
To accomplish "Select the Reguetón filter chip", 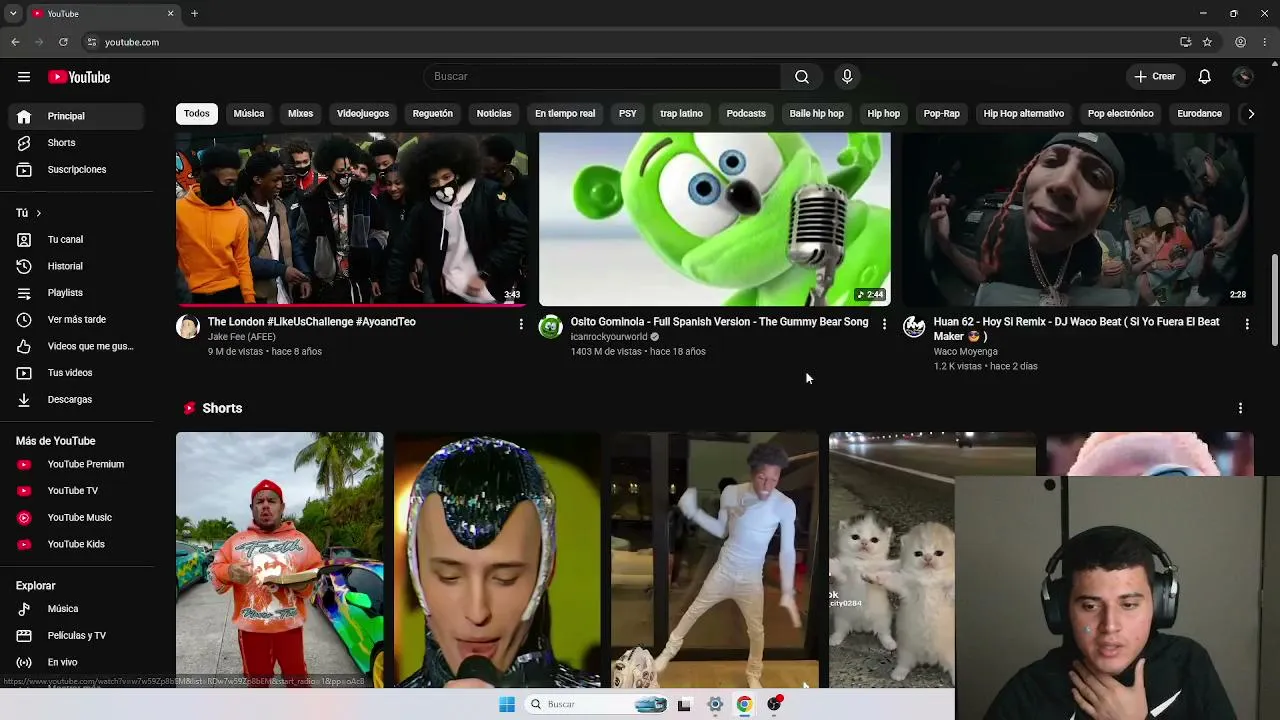I will pos(433,114).
